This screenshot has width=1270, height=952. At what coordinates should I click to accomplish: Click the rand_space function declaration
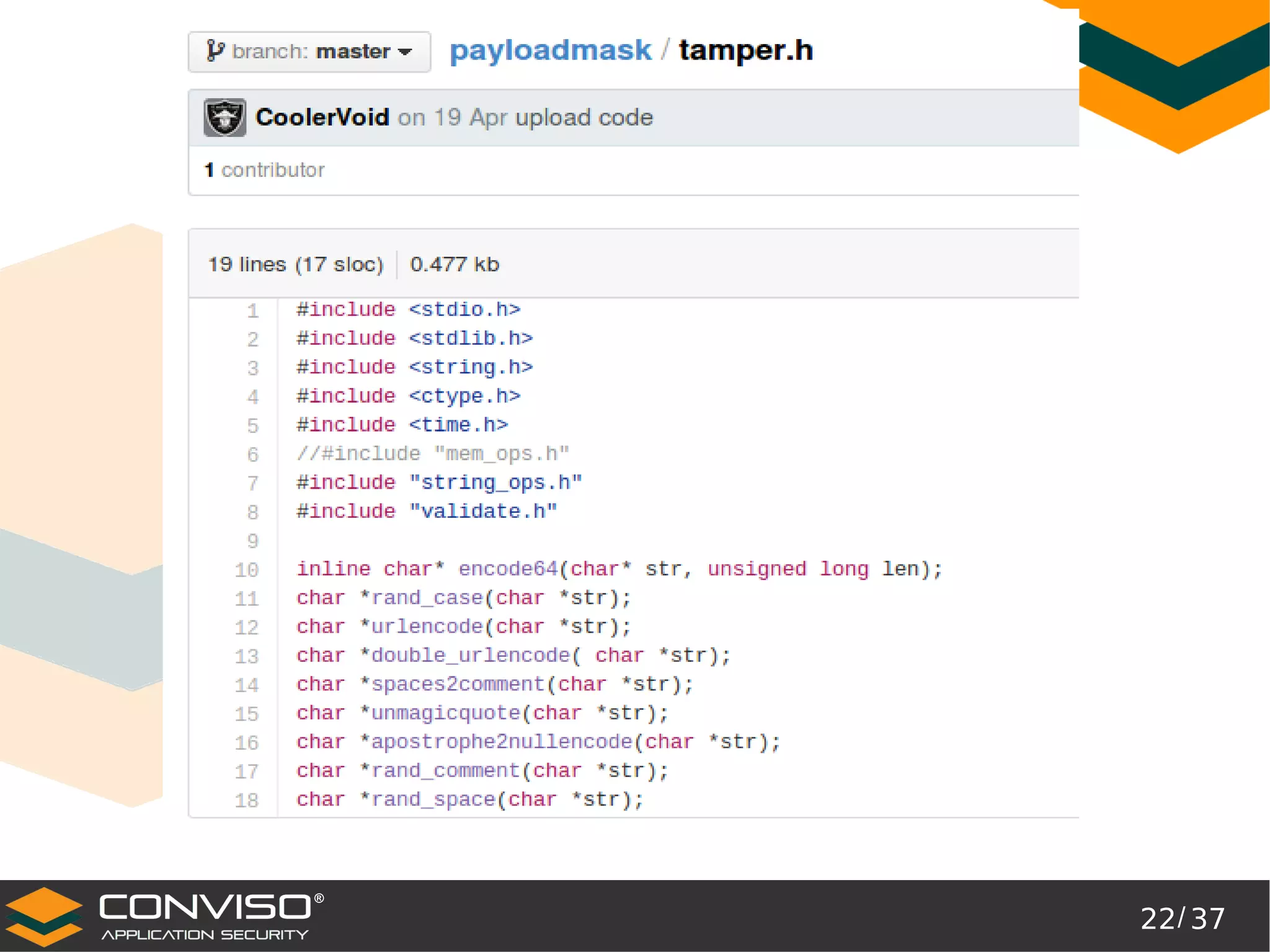(x=433, y=799)
